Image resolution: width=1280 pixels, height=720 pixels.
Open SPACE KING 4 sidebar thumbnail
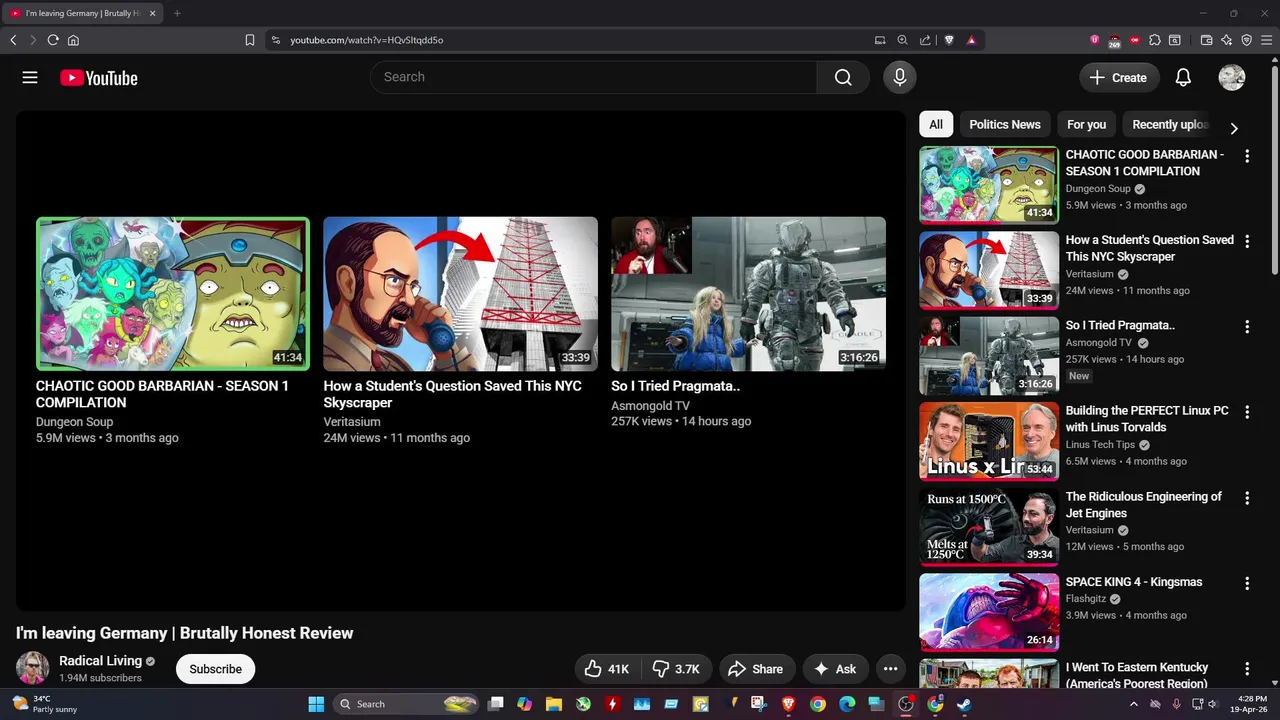[x=989, y=612]
